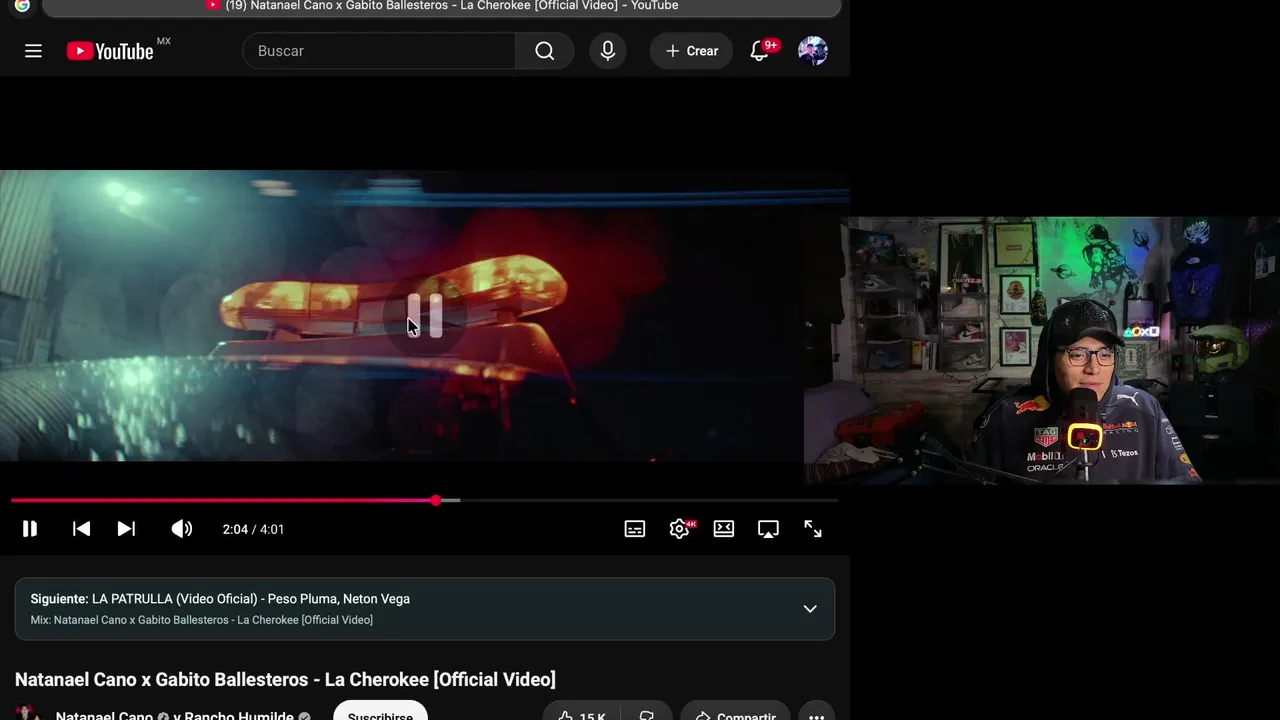Mute the video volume speaker

[181, 529]
